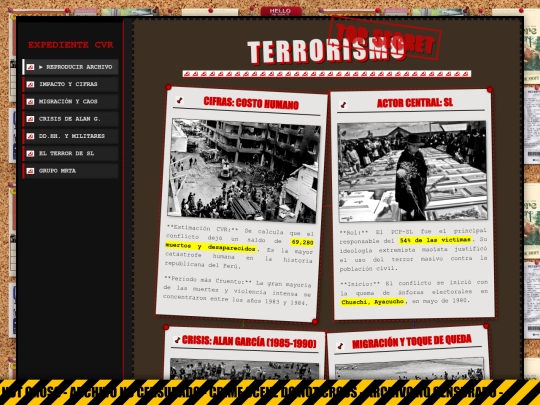Click the 'Periodo más Cruento' paragraph
Viewport: 540px width, 405px height.
pos(237,291)
